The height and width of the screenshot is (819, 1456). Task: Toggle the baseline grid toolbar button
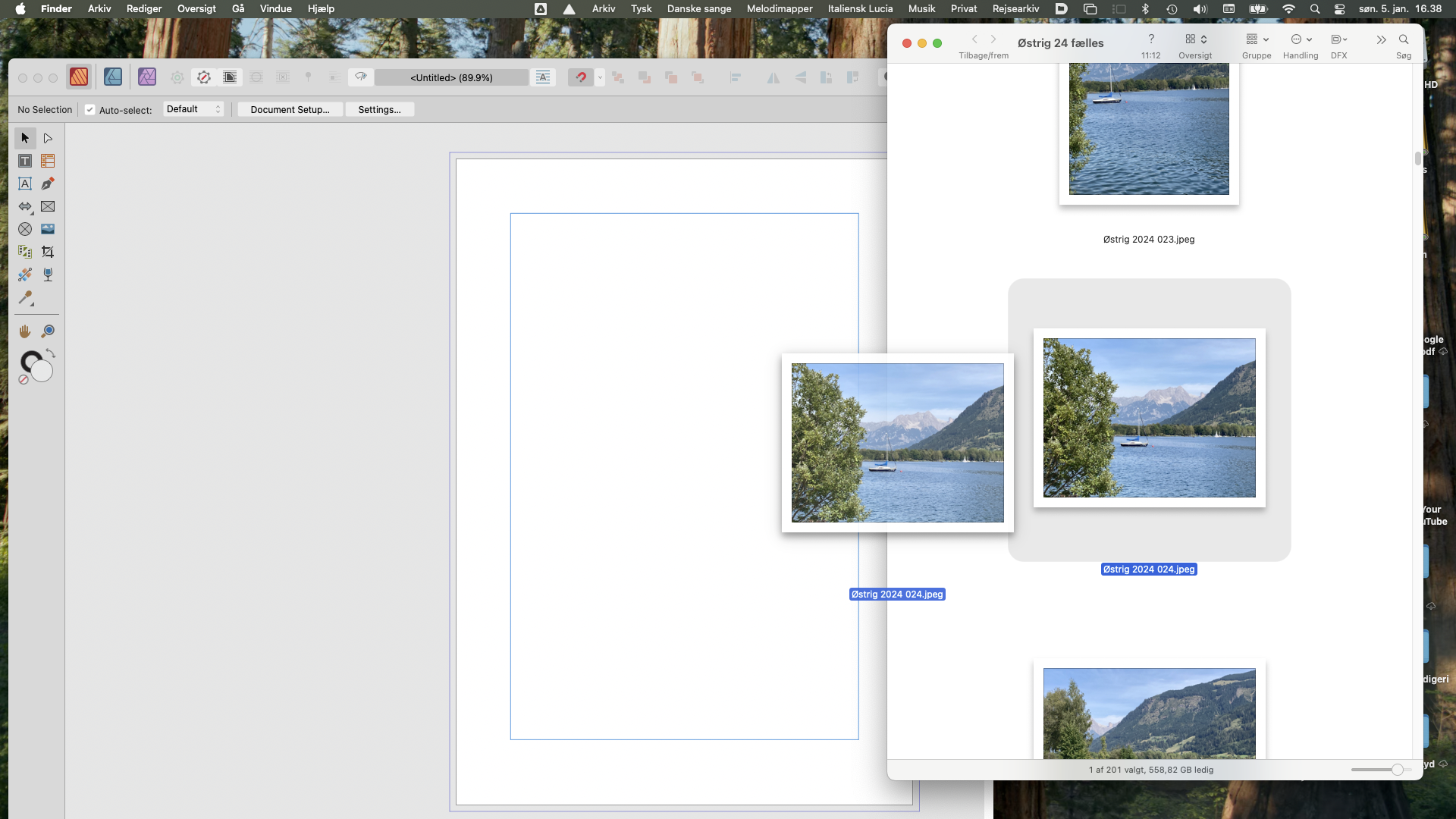coord(543,77)
